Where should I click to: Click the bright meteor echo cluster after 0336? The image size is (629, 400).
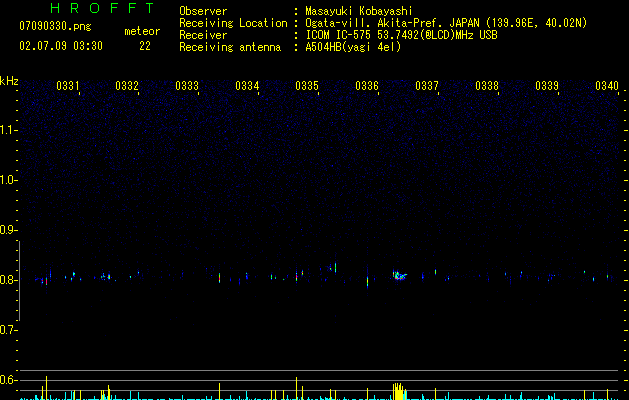pos(400,276)
